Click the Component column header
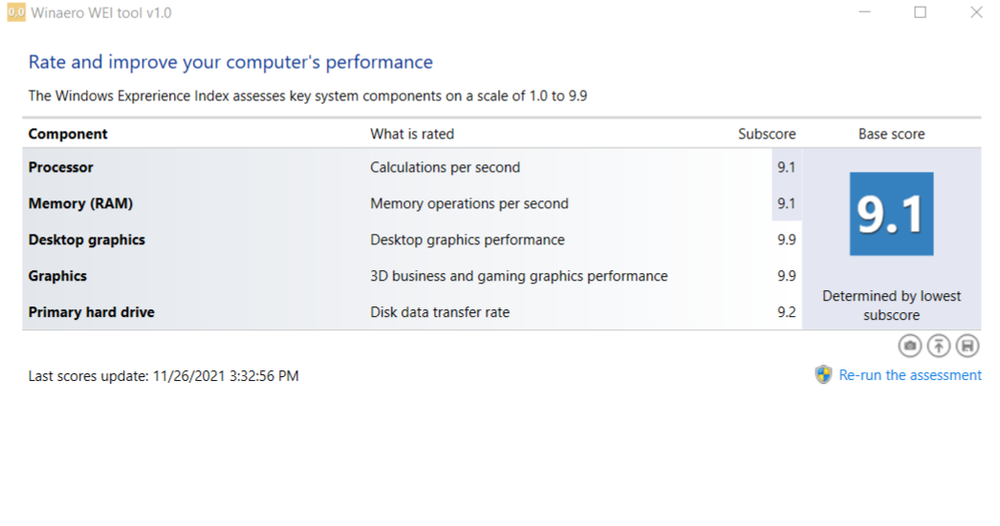Screen dimensions: 1000x526 coord(68,134)
